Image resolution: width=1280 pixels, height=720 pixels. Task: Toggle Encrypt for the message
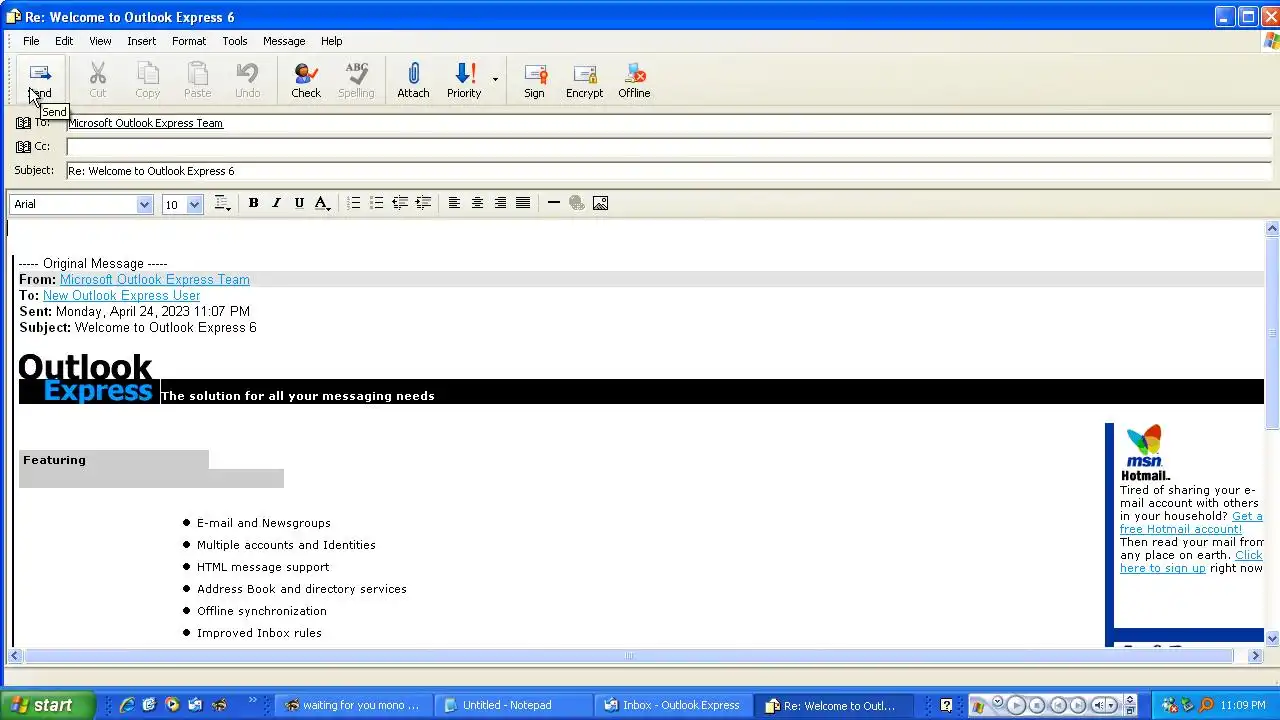(584, 81)
